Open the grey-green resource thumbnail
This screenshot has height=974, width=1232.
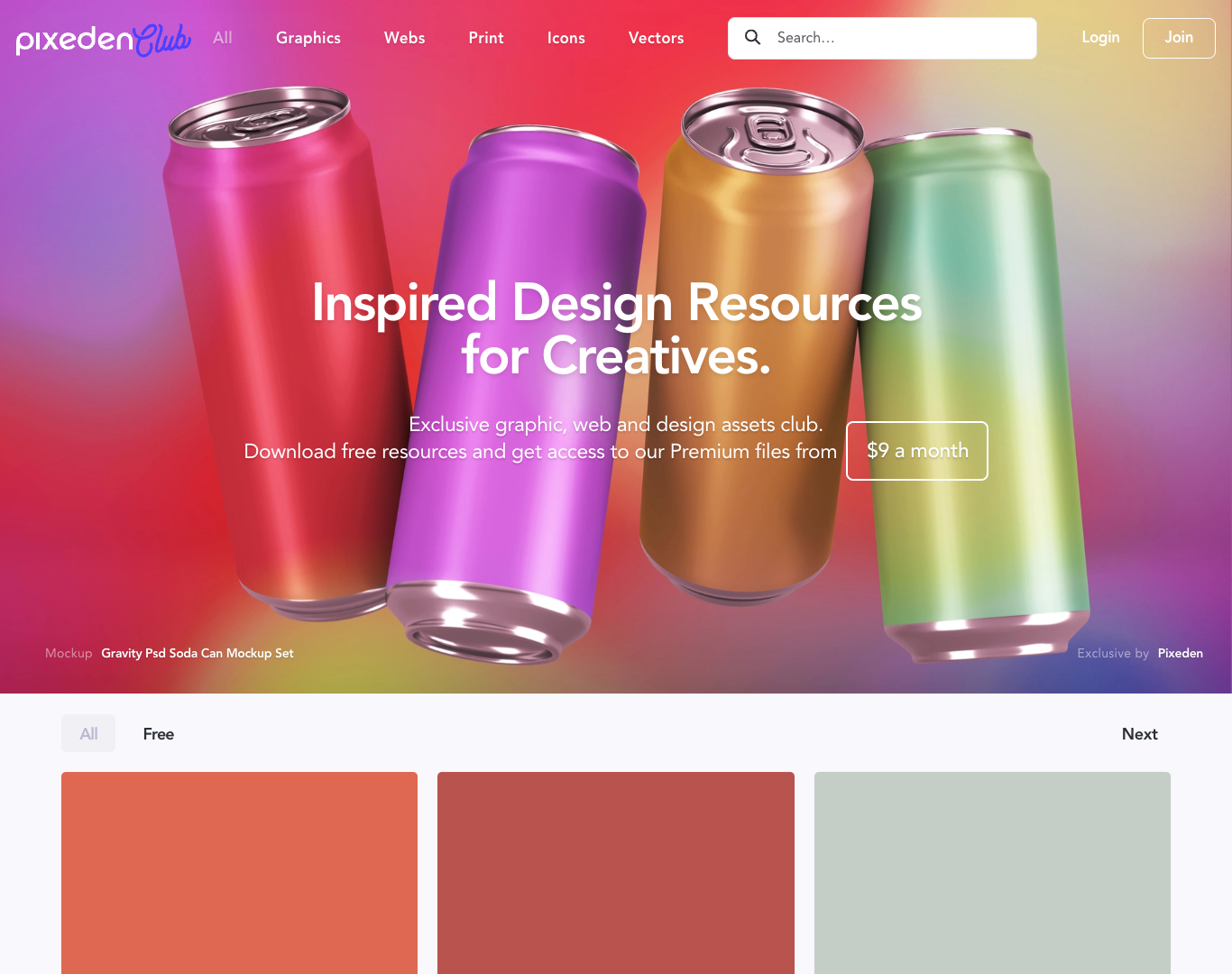tap(992, 873)
